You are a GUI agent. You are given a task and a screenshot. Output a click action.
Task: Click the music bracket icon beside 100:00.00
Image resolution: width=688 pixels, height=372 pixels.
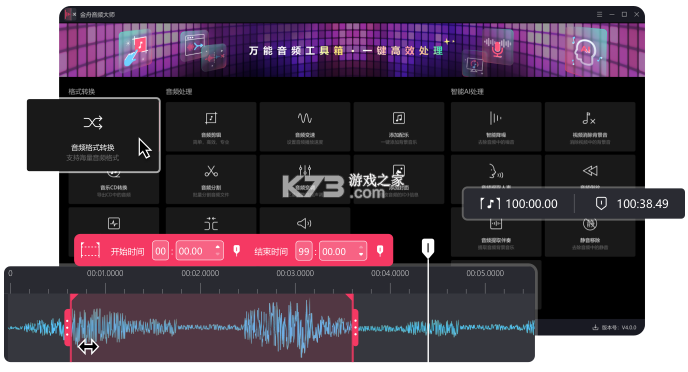490,204
